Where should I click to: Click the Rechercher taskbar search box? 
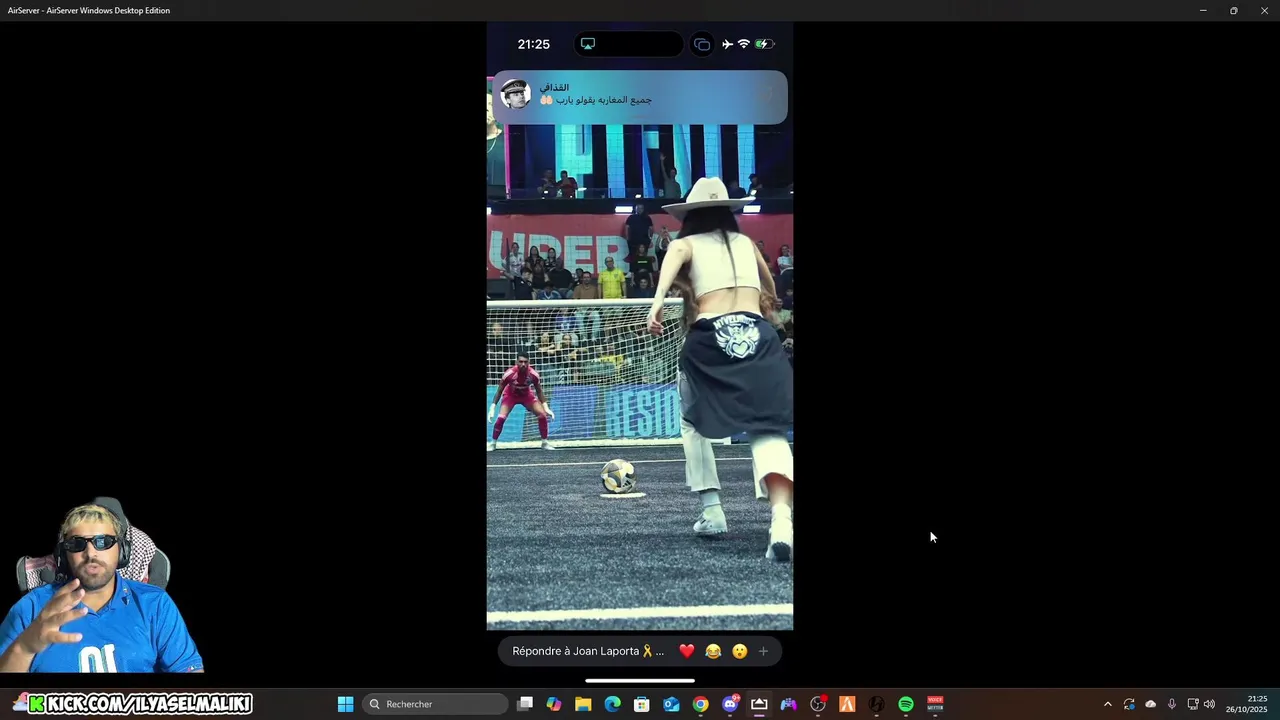(x=435, y=704)
